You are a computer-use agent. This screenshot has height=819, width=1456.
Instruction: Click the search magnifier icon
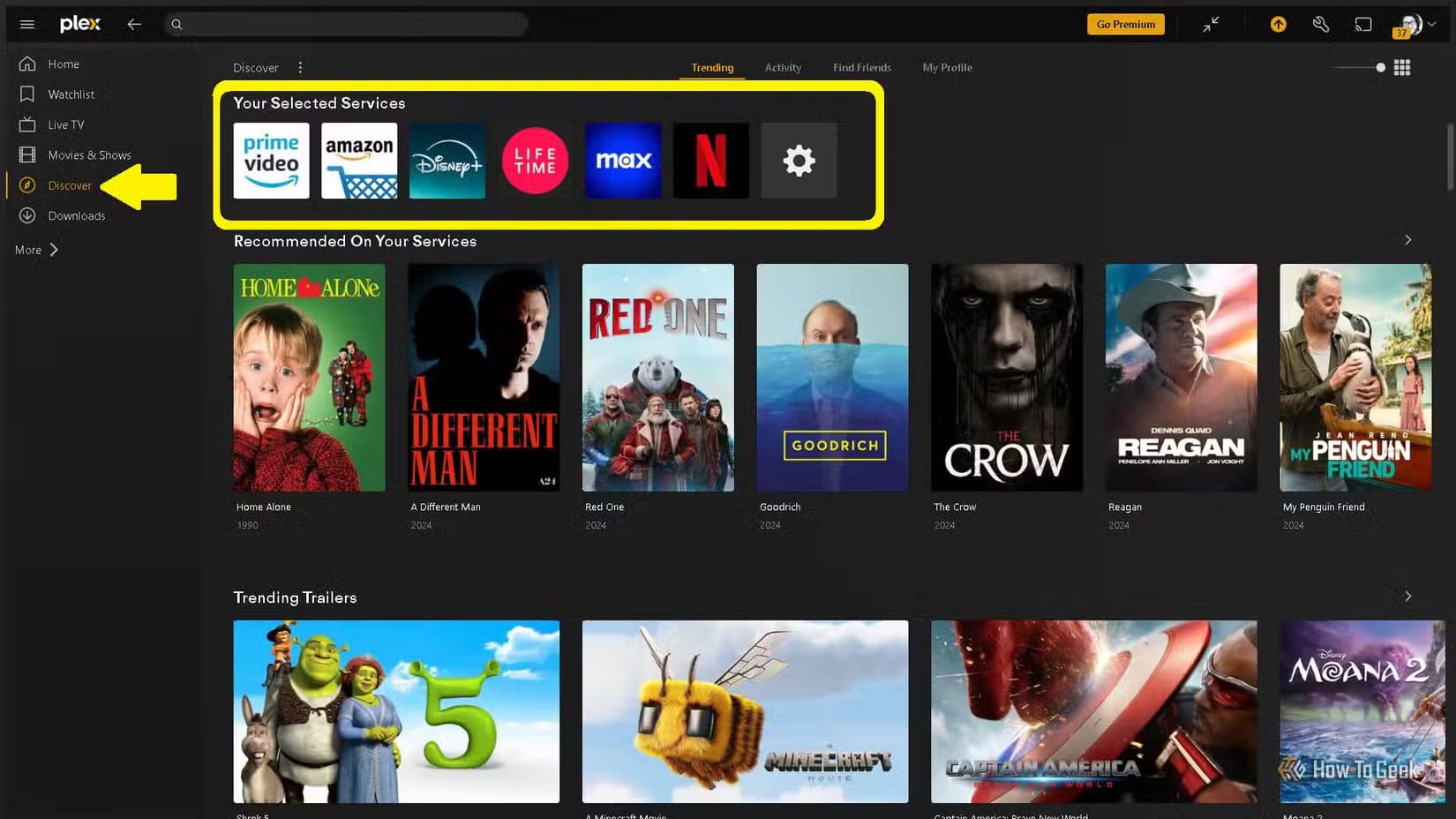click(x=176, y=25)
